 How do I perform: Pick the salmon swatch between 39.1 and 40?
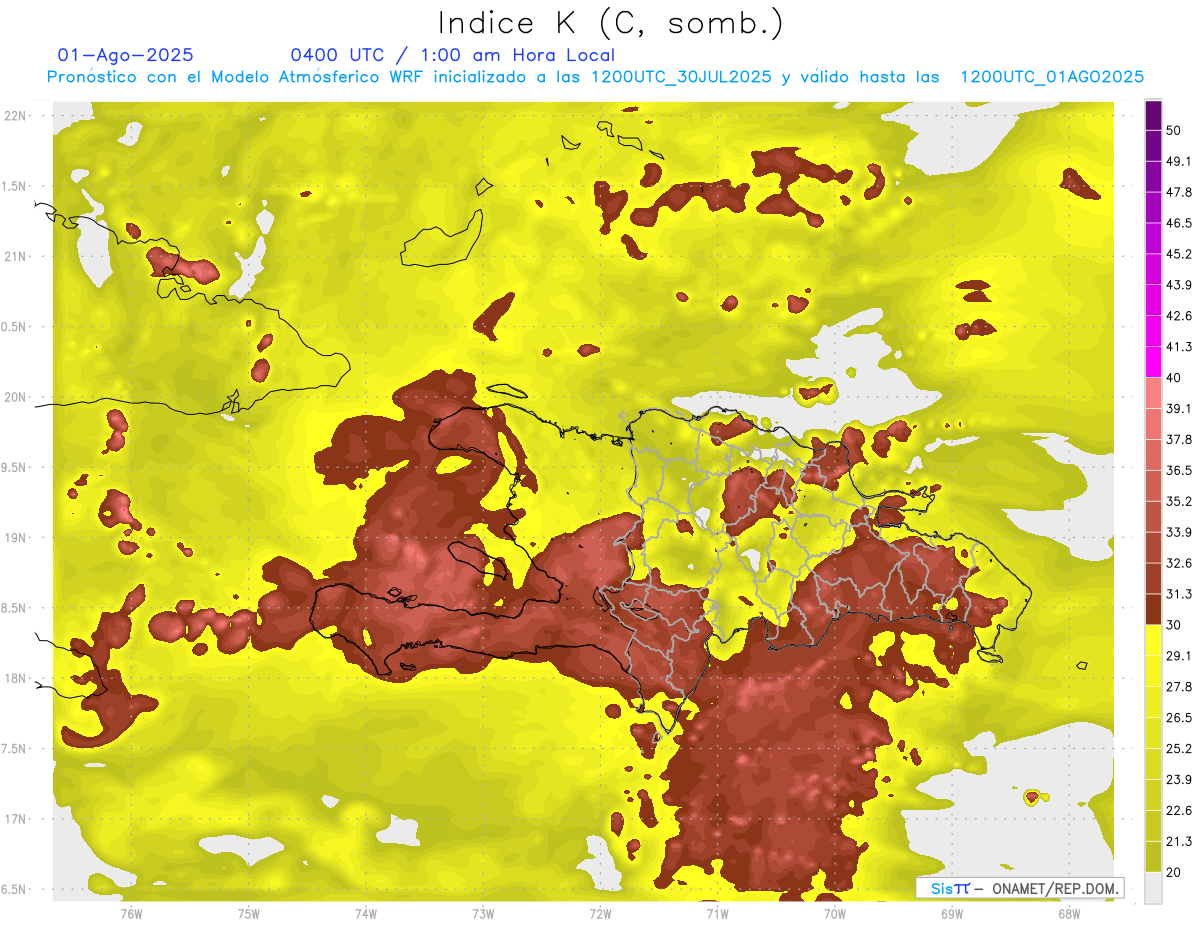point(1154,393)
